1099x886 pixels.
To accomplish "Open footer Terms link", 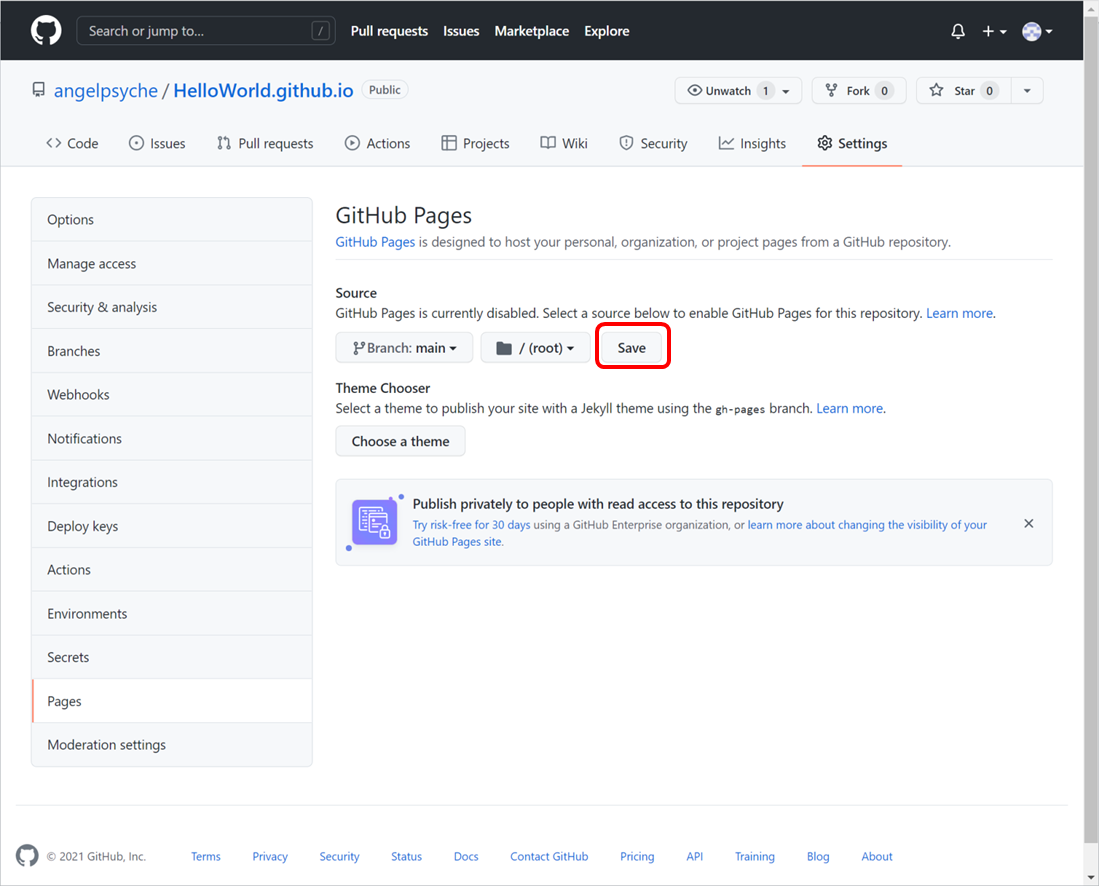I will point(205,857).
